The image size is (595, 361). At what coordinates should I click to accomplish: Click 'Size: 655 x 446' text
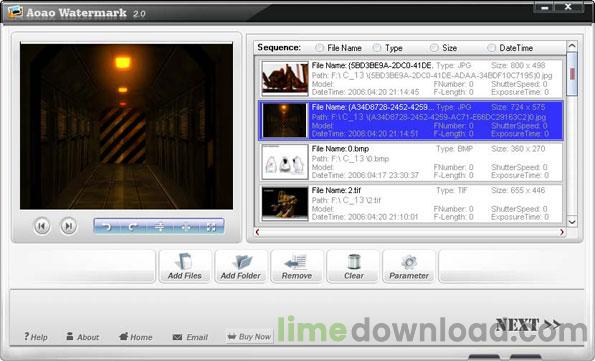(518, 190)
